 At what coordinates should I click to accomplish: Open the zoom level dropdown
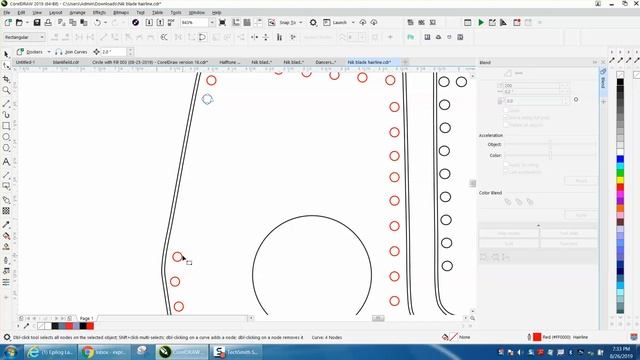click(212, 23)
